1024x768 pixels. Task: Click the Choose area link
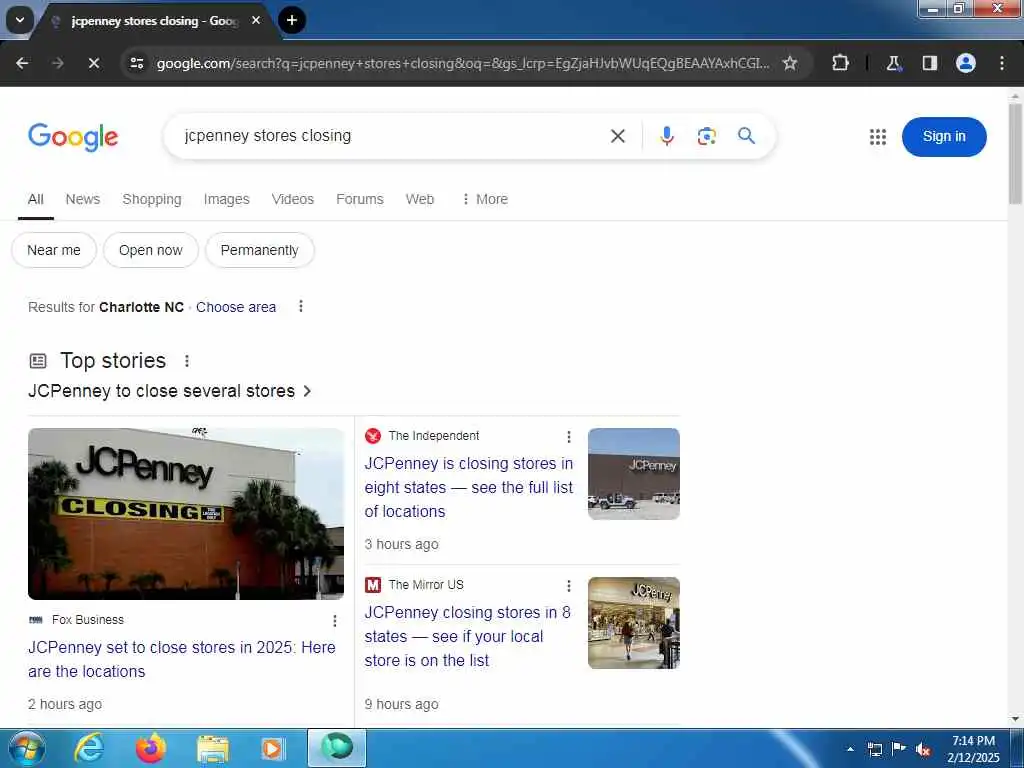click(236, 307)
